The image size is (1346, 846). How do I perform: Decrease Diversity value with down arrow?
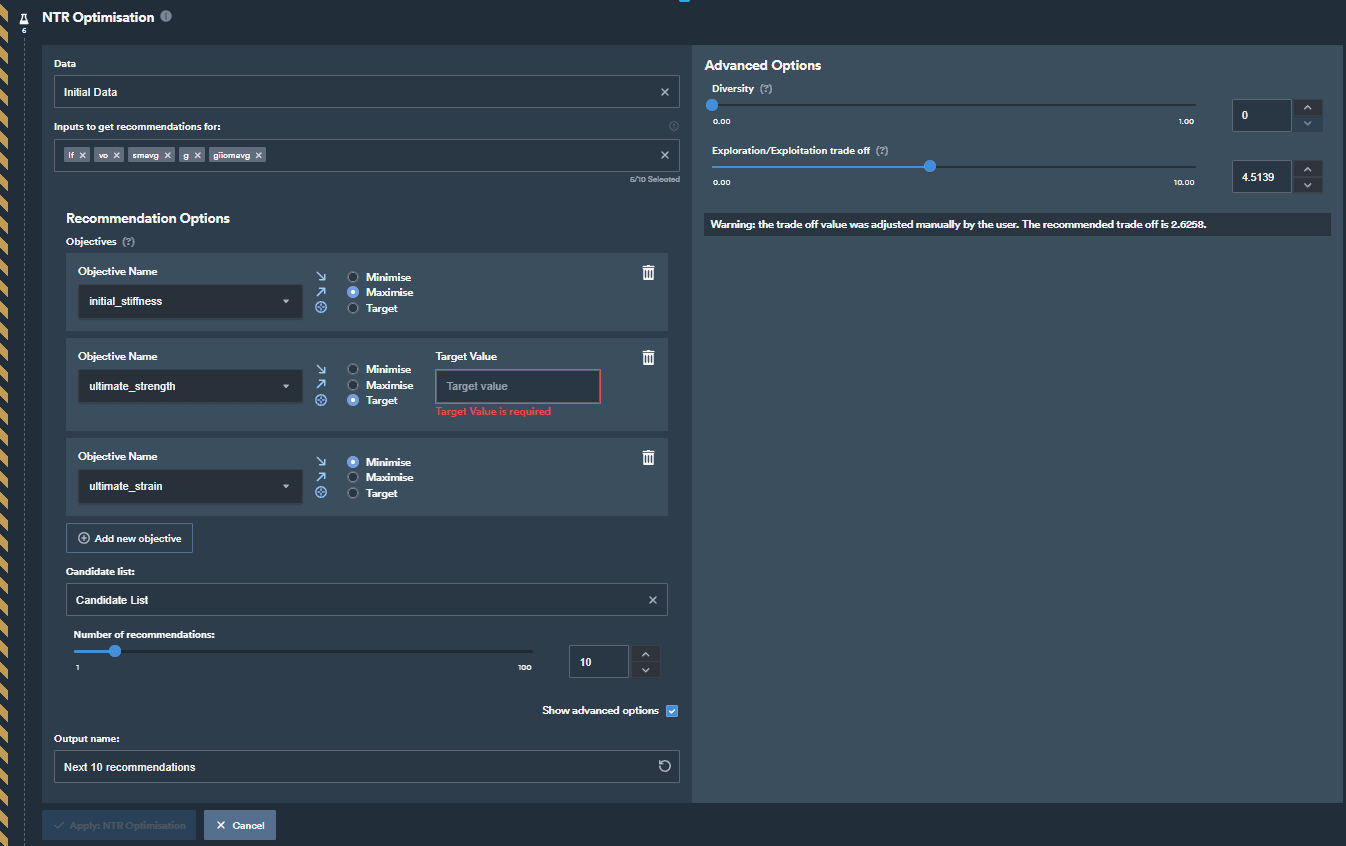(1308, 123)
